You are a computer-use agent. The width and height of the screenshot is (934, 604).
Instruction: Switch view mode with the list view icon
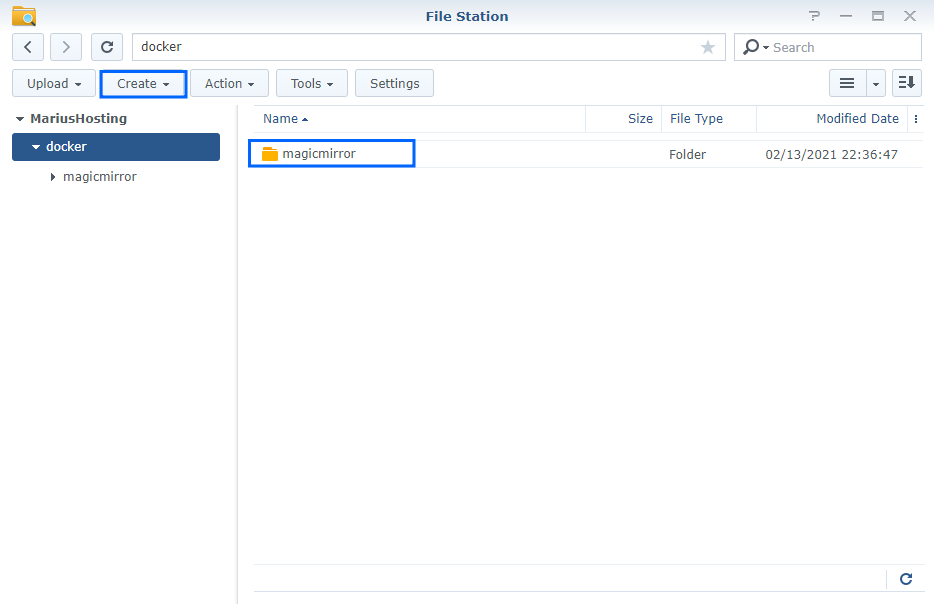[x=845, y=83]
